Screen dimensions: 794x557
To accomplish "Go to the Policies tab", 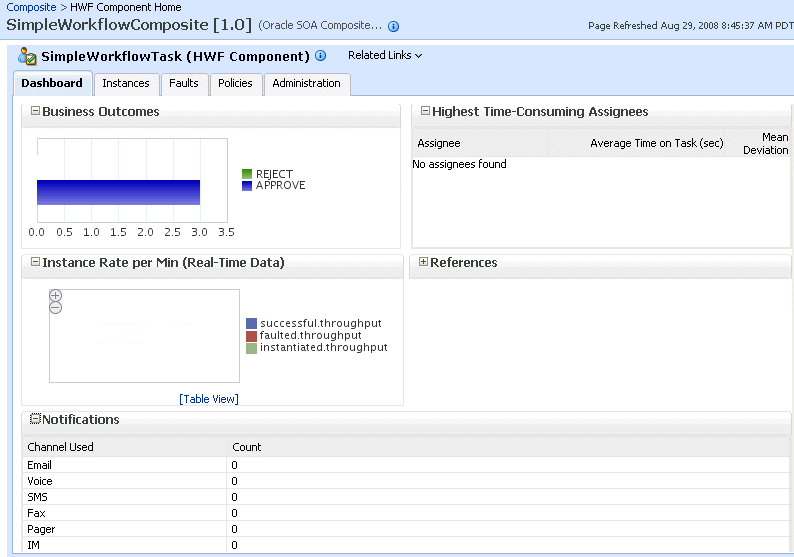I will [x=236, y=84].
